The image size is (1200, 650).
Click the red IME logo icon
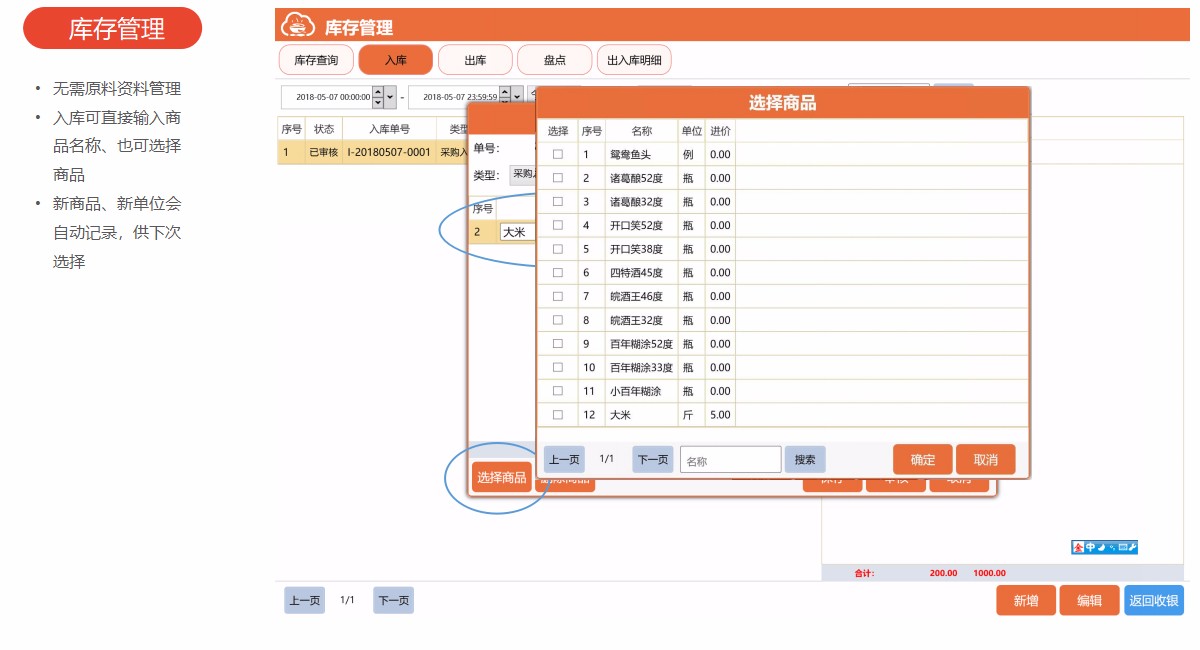pyautogui.click(x=1078, y=547)
